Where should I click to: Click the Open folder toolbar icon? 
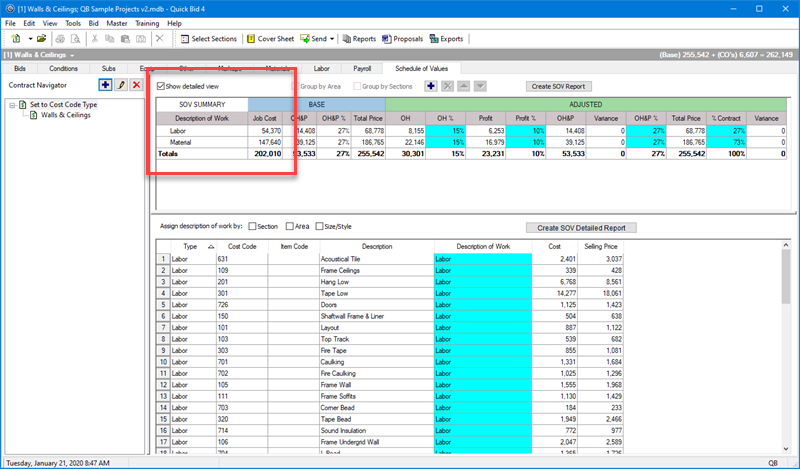click(x=42, y=39)
